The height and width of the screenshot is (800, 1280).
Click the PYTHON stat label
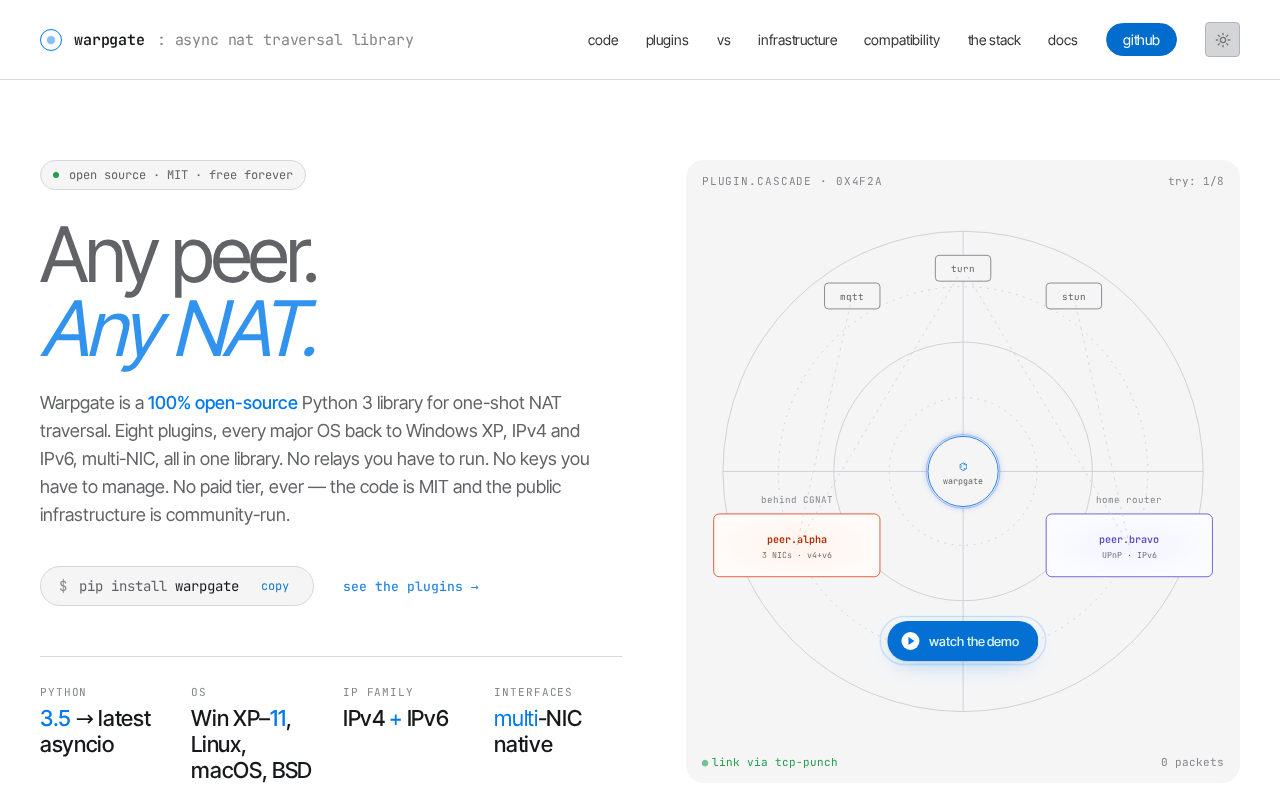(x=64, y=692)
